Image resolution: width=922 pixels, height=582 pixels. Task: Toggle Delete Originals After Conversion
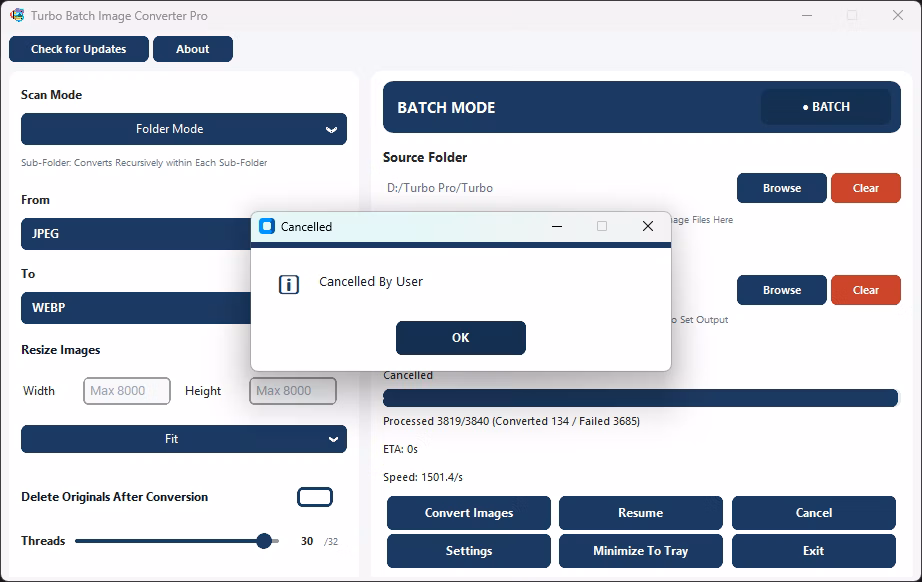coord(315,497)
